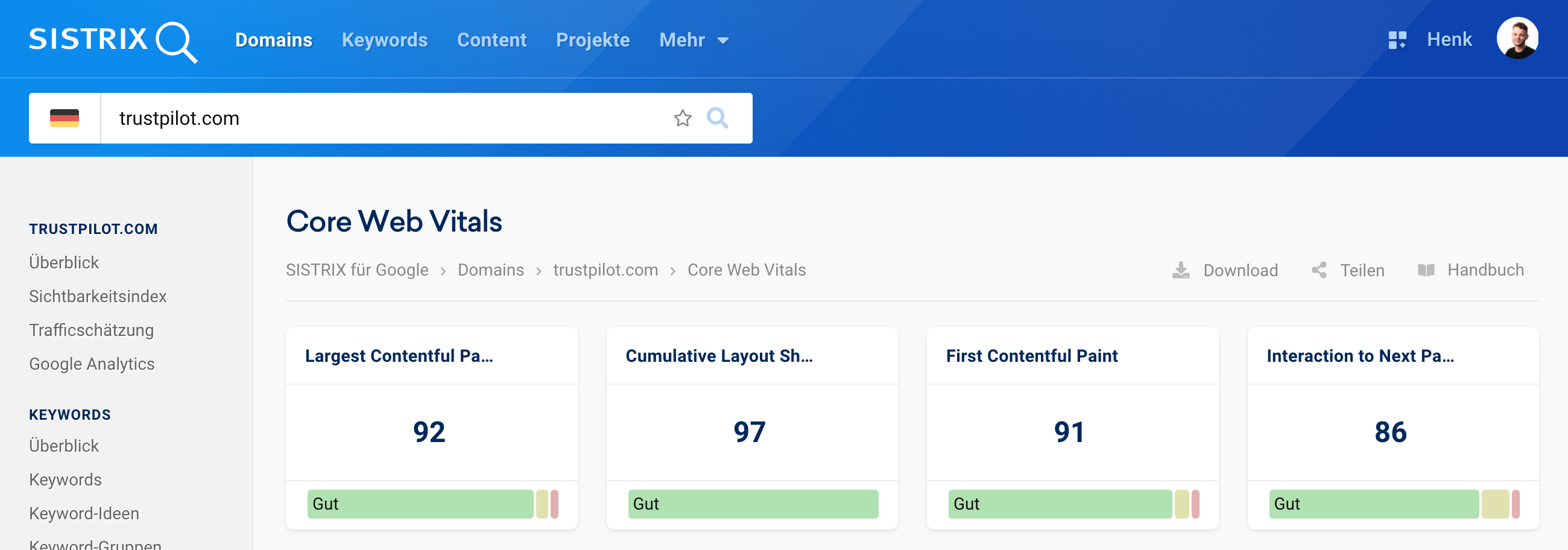Click the magnifier search icon
Screen dimensions: 1568x550
(x=717, y=118)
